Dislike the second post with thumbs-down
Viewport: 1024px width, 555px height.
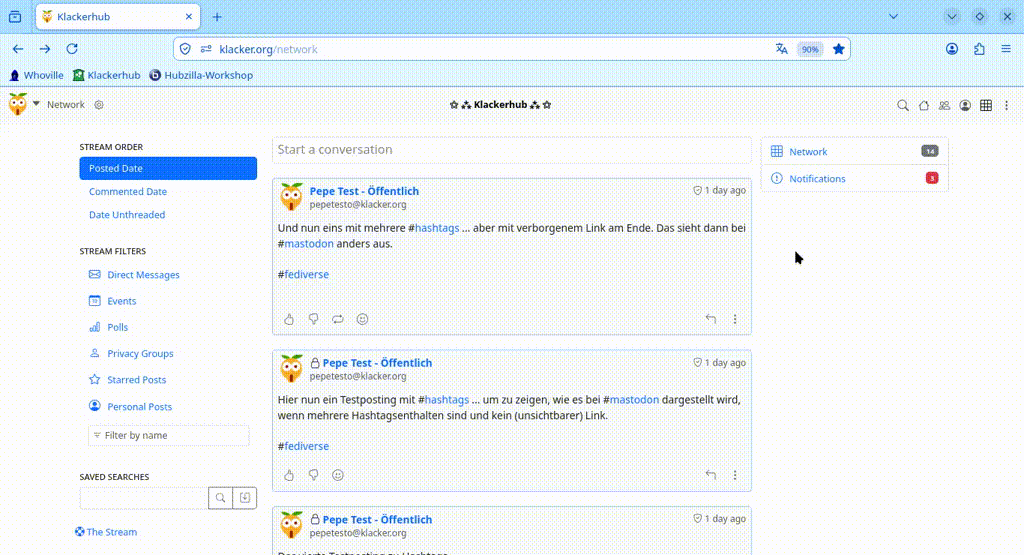313,475
